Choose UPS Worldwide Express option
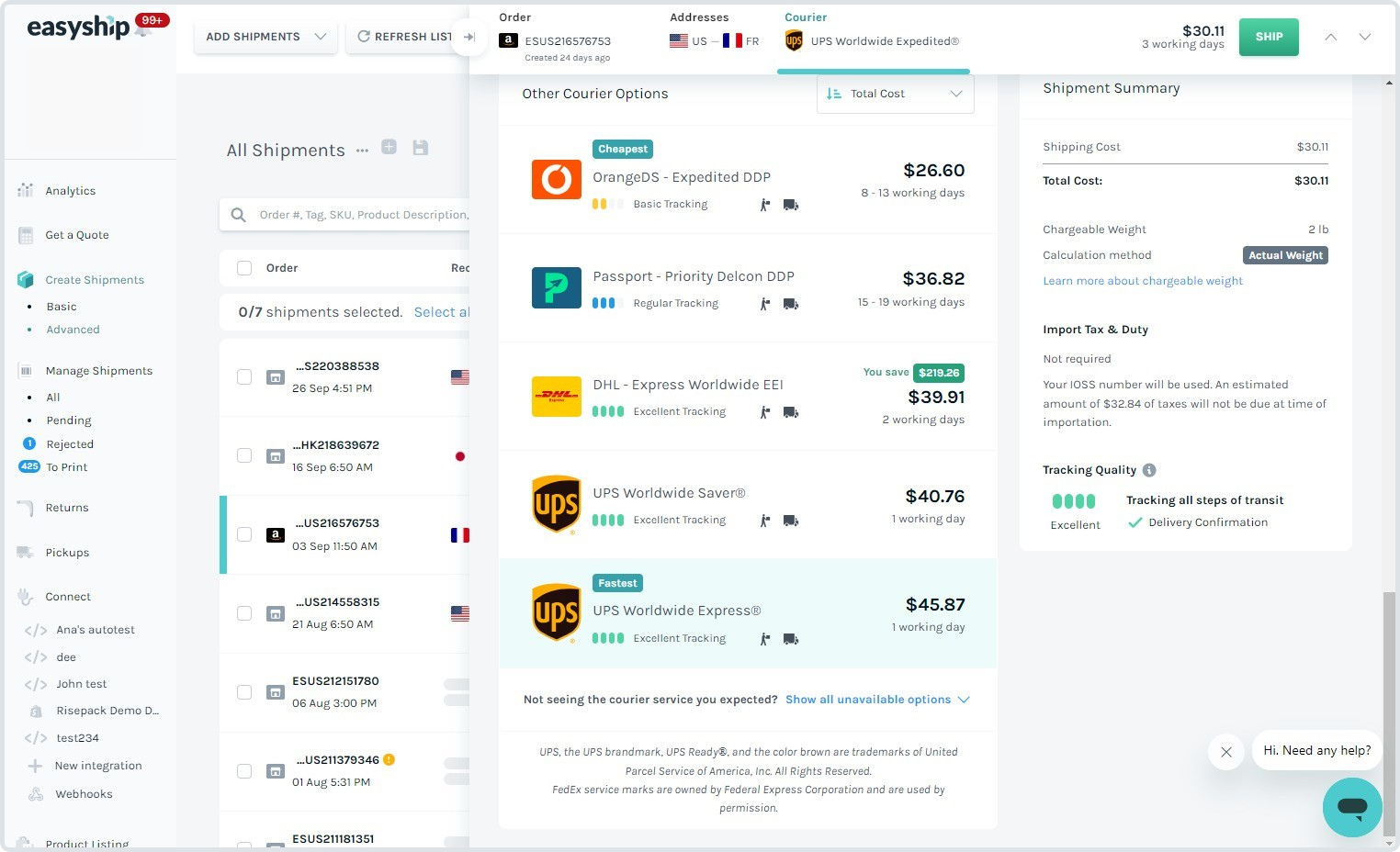The width and height of the screenshot is (1400, 852). [x=748, y=613]
